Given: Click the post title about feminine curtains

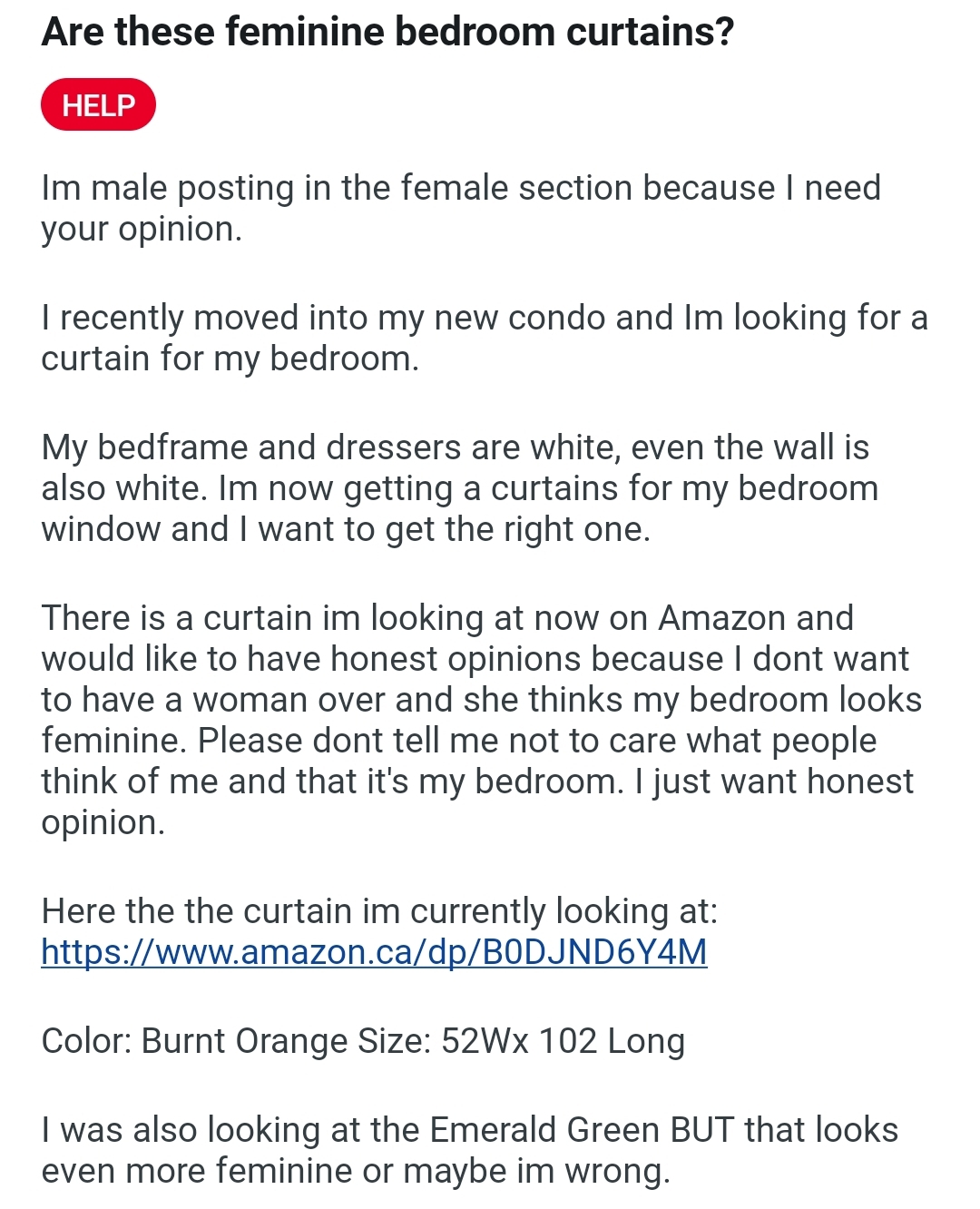Looking at the screenshot, I should point(387,32).
